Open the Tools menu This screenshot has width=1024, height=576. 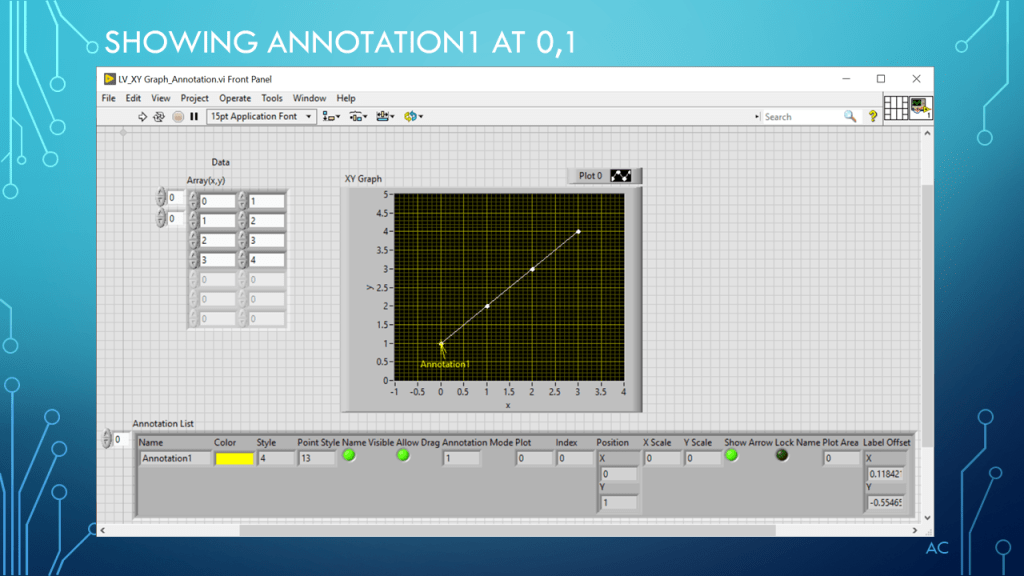[272, 98]
